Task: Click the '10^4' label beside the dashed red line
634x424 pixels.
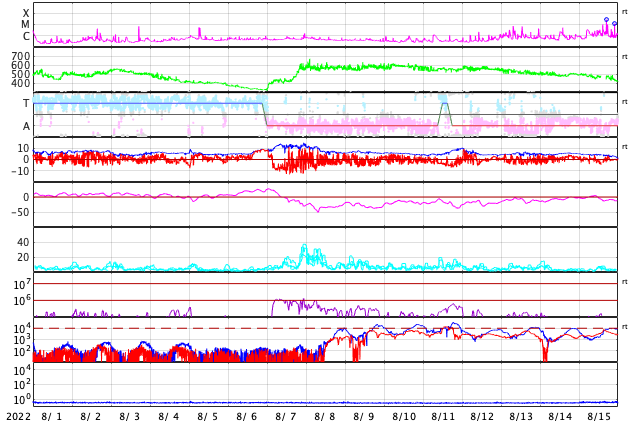Action: point(22,328)
